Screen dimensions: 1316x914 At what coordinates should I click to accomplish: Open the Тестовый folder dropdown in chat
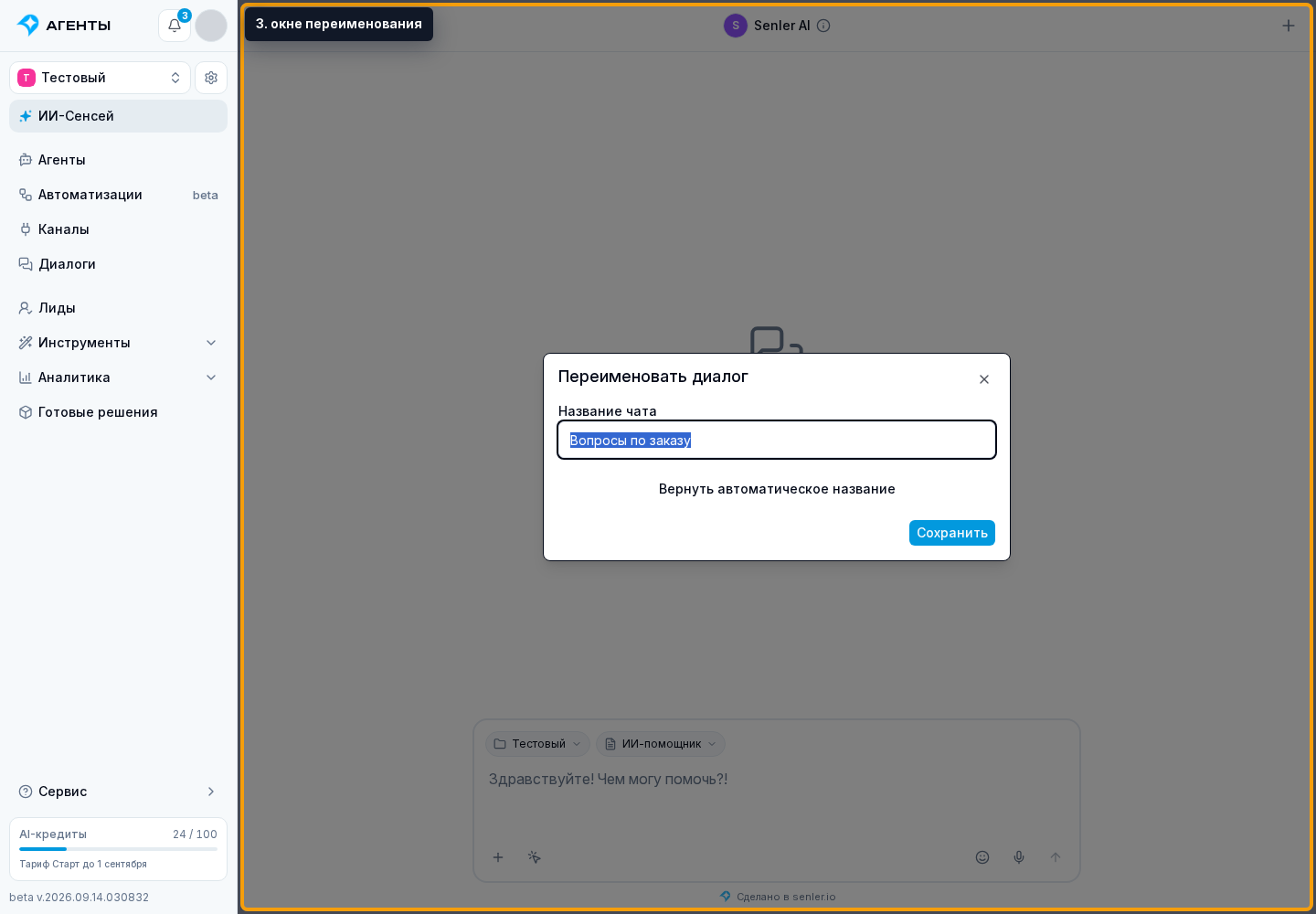point(537,744)
